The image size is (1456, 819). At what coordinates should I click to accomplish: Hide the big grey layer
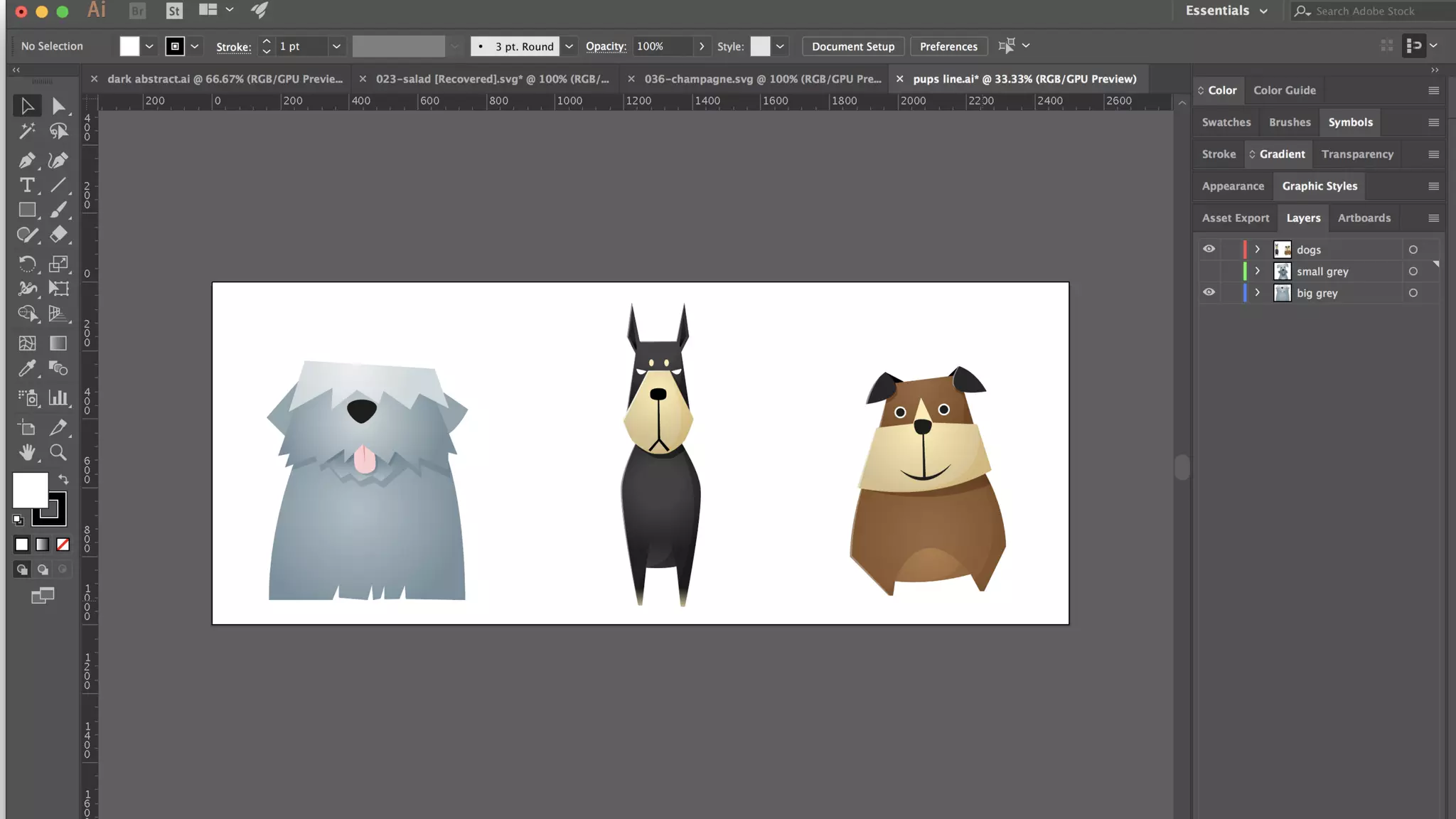[1209, 293]
